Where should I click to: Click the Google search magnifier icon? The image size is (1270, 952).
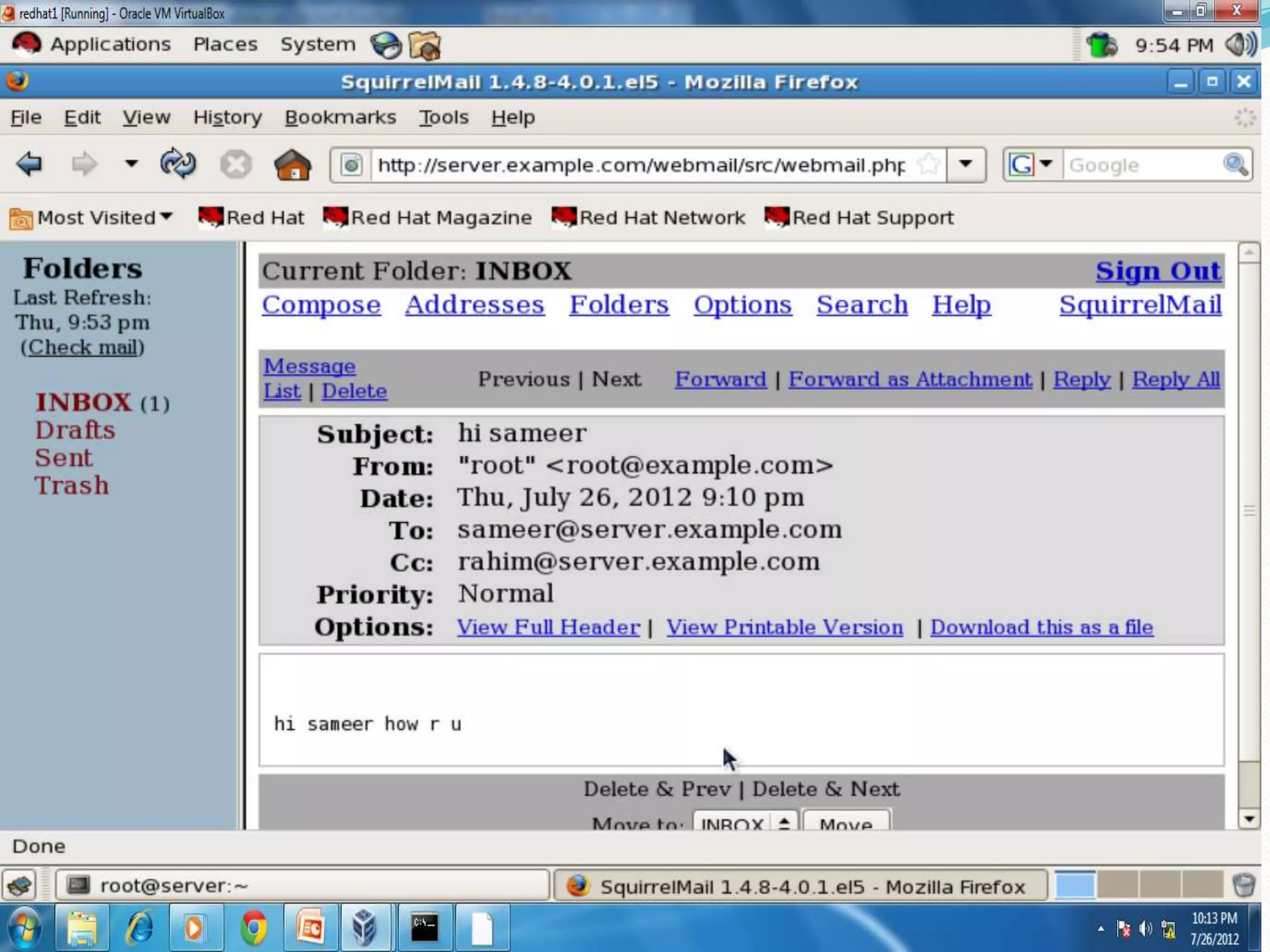coord(1235,165)
